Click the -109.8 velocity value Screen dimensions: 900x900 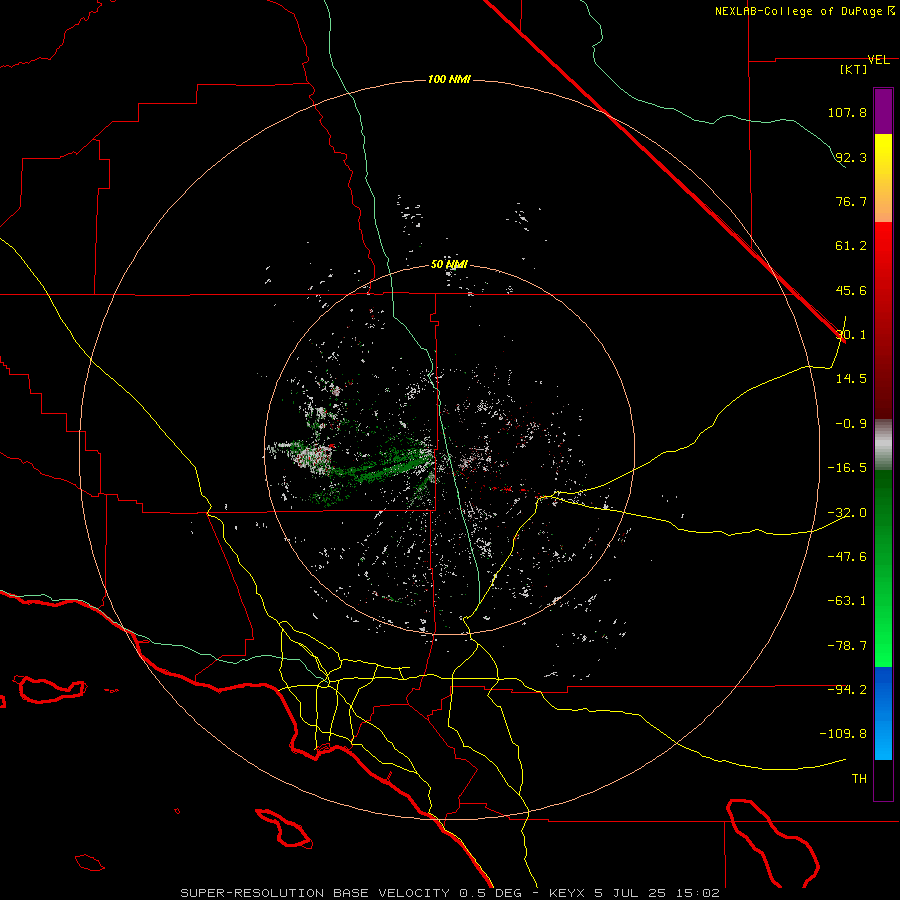click(x=843, y=734)
